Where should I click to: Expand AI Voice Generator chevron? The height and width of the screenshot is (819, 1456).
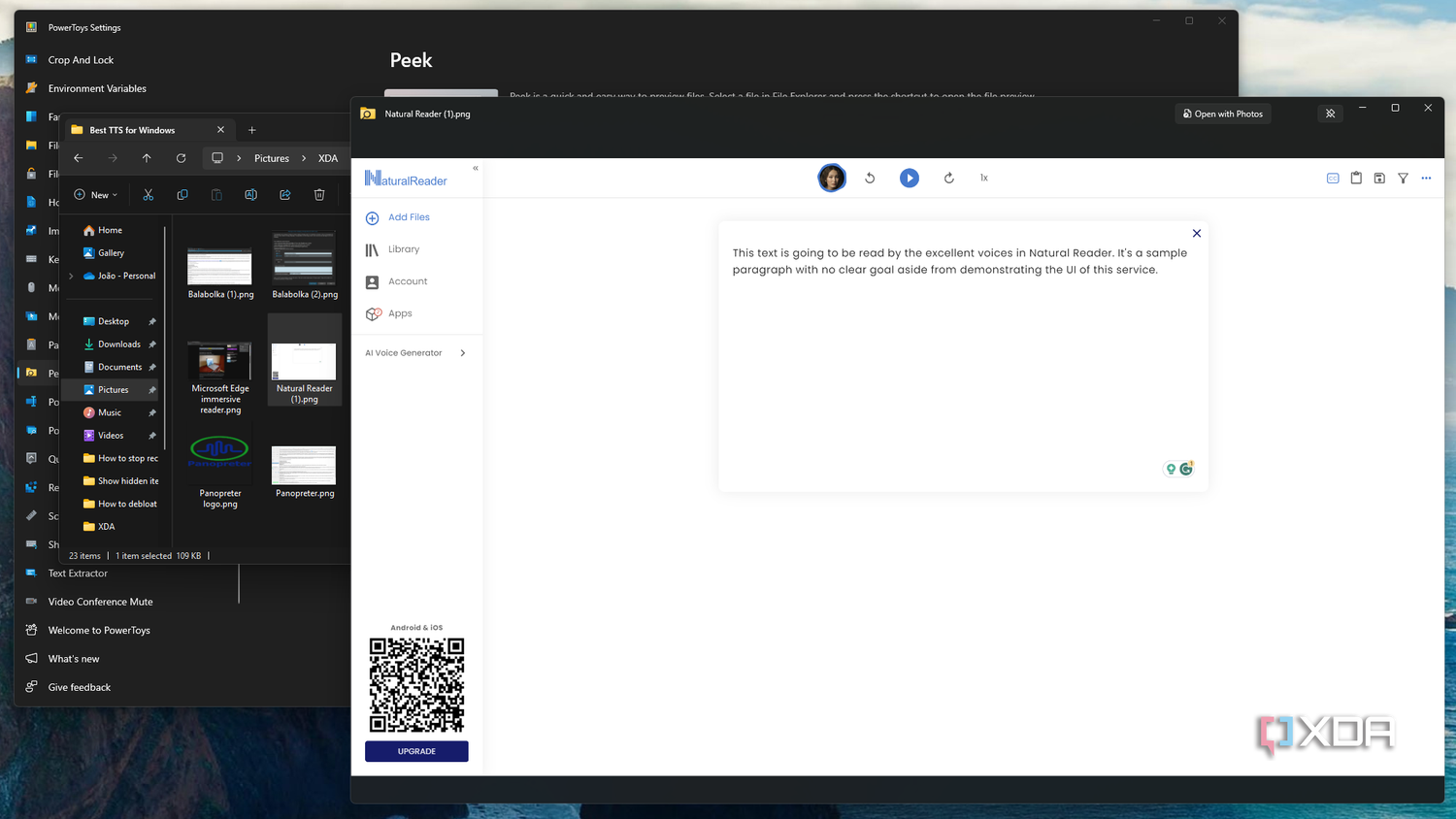click(463, 353)
